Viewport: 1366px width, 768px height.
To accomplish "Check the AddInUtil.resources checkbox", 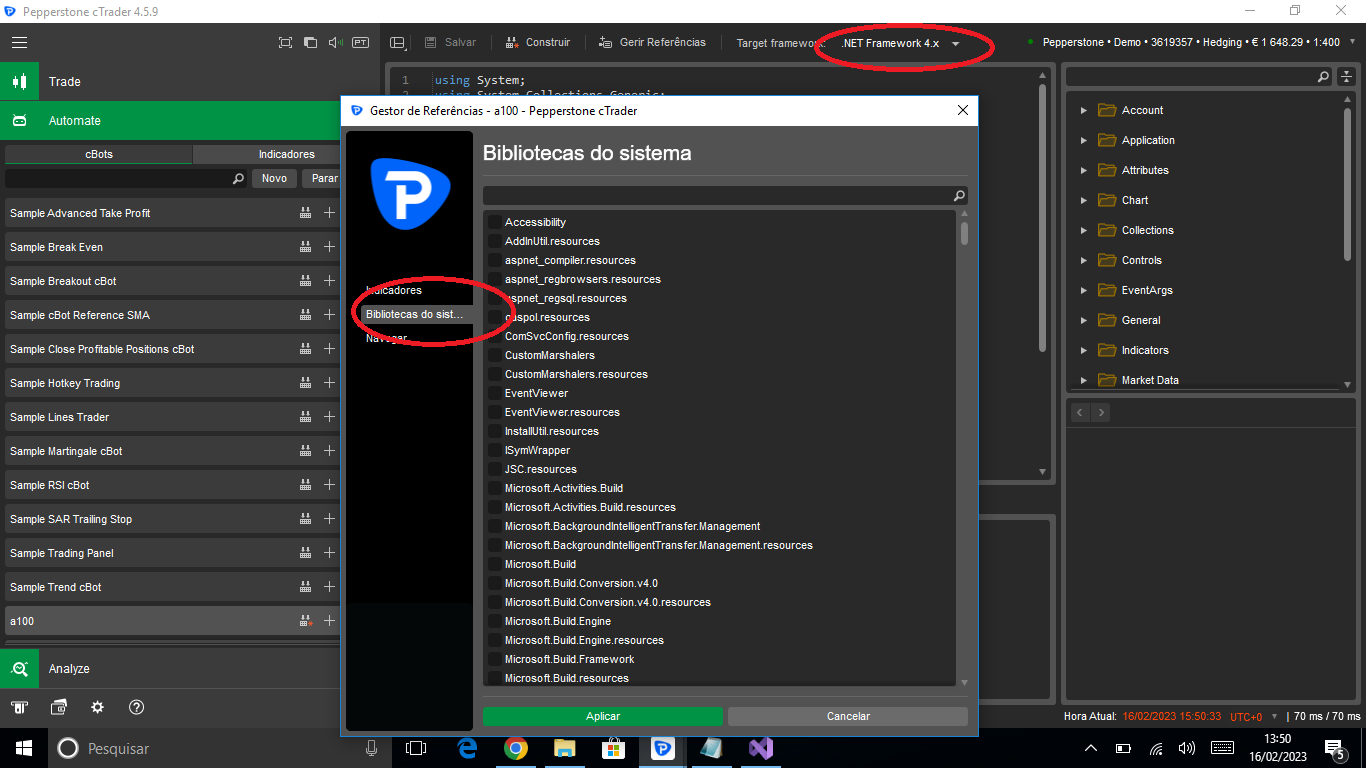I will 495,241.
